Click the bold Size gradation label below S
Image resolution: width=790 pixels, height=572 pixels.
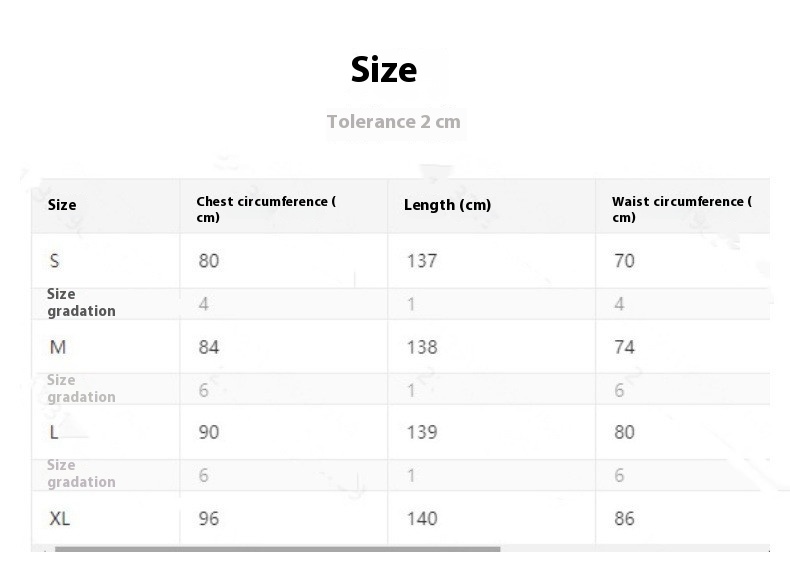click(x=81, y=302)
